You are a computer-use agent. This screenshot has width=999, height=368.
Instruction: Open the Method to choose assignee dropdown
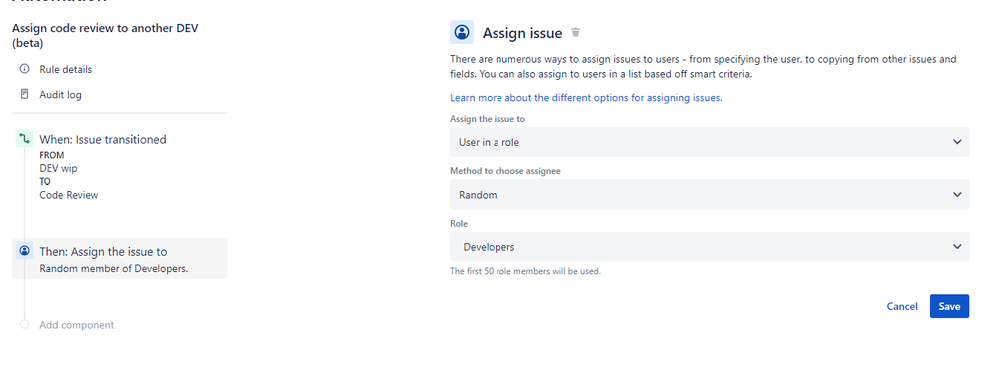tap(710, 194)
